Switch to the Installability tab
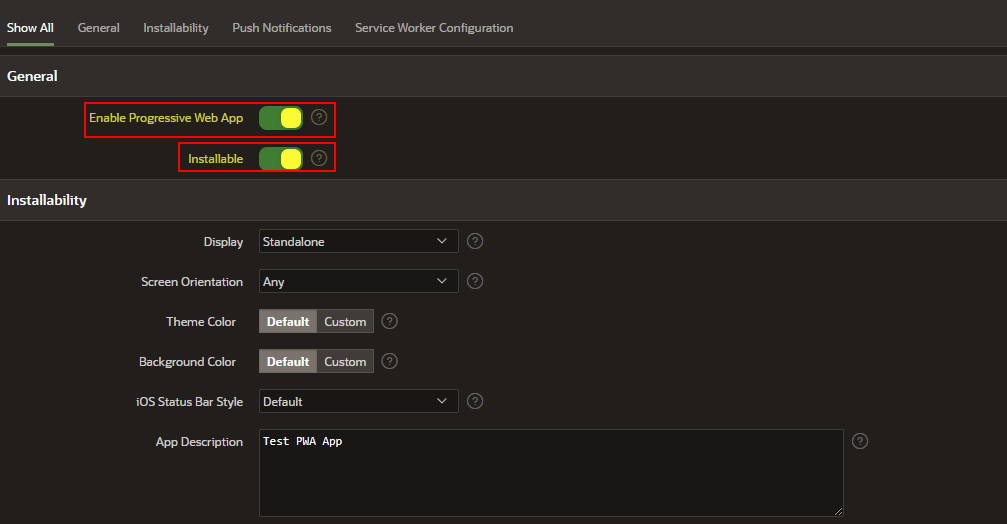 pos(176,28)
